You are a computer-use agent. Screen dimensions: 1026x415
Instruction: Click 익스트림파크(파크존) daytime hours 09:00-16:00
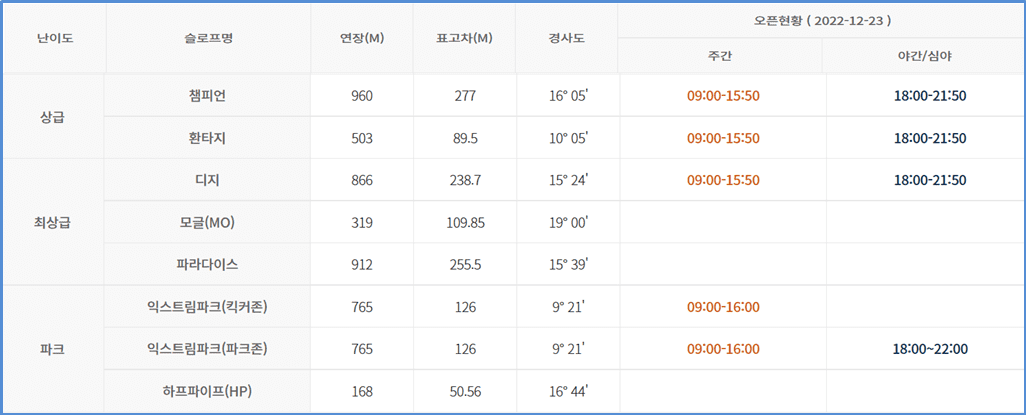[723, 350]
